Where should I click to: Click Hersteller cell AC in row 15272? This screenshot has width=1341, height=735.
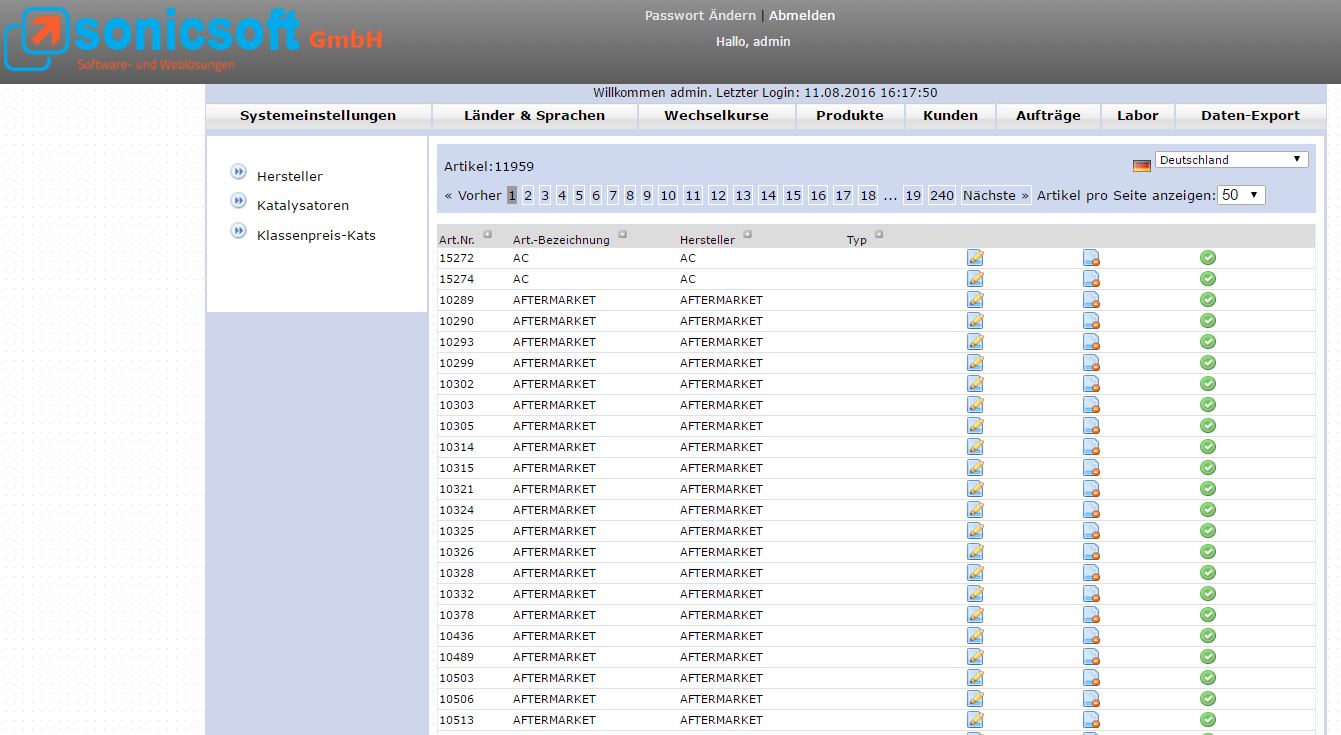coord(688,258)
